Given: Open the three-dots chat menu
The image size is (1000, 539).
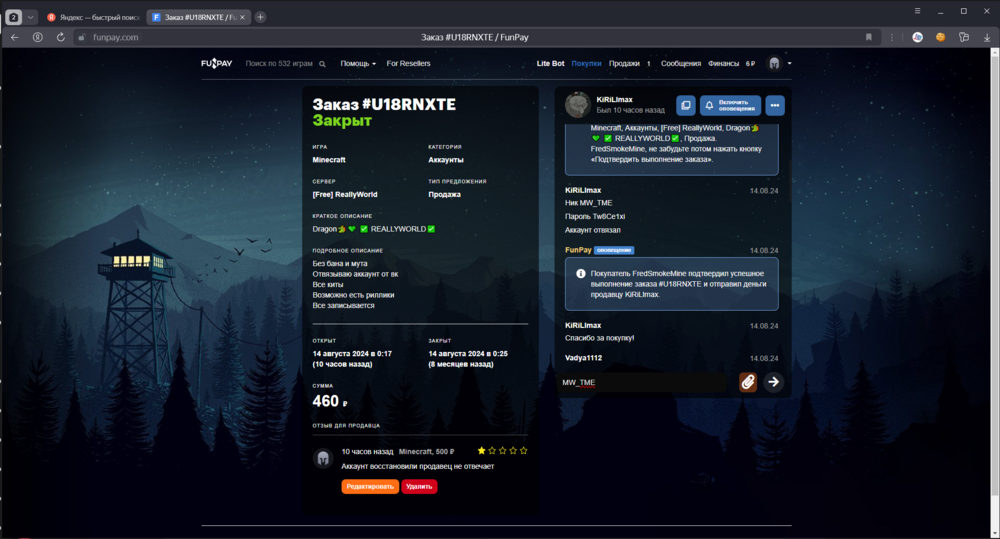Looking at the screenshot, I should (775, 105).
